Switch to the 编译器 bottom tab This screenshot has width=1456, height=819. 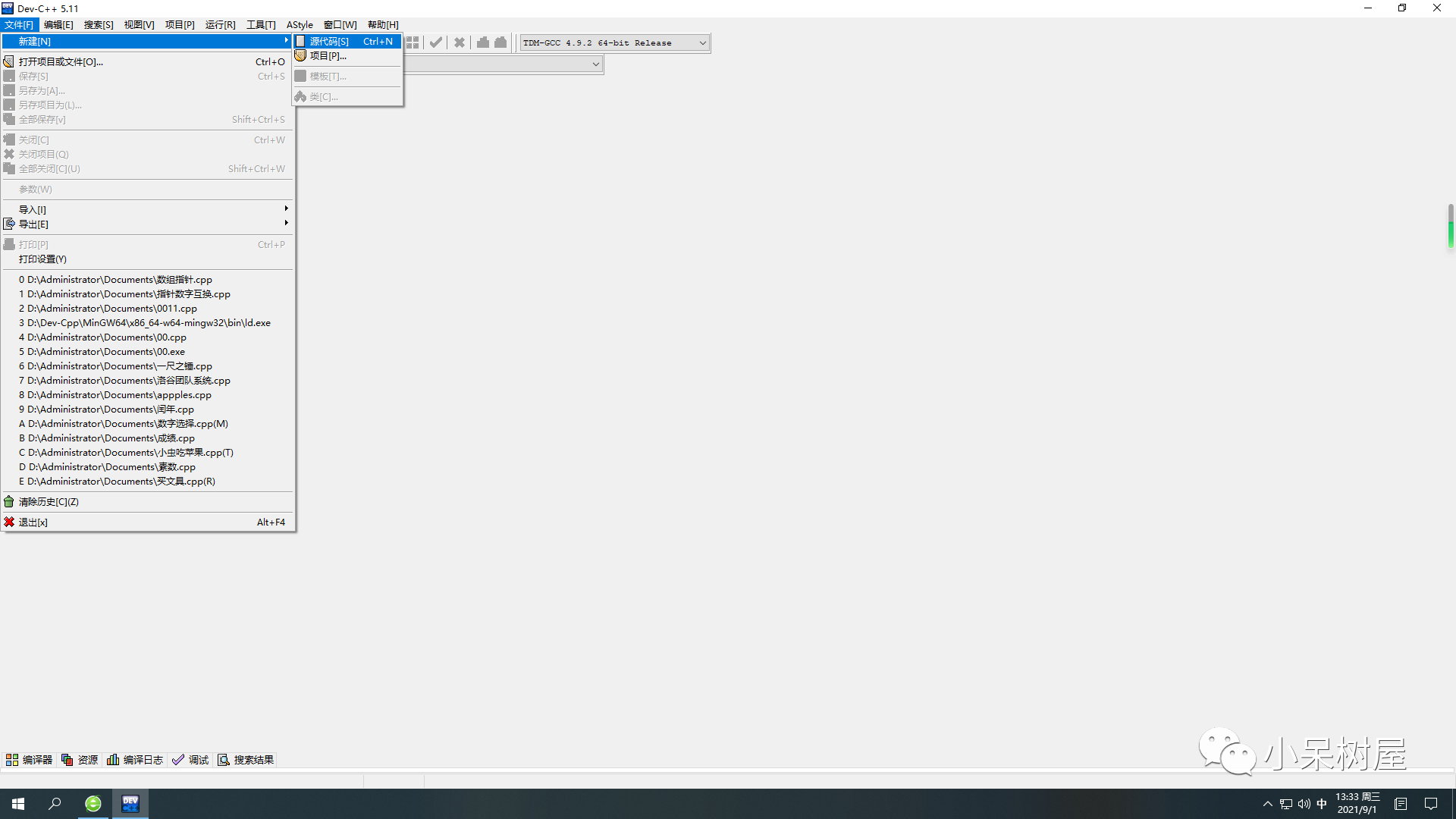coord(30,760)
